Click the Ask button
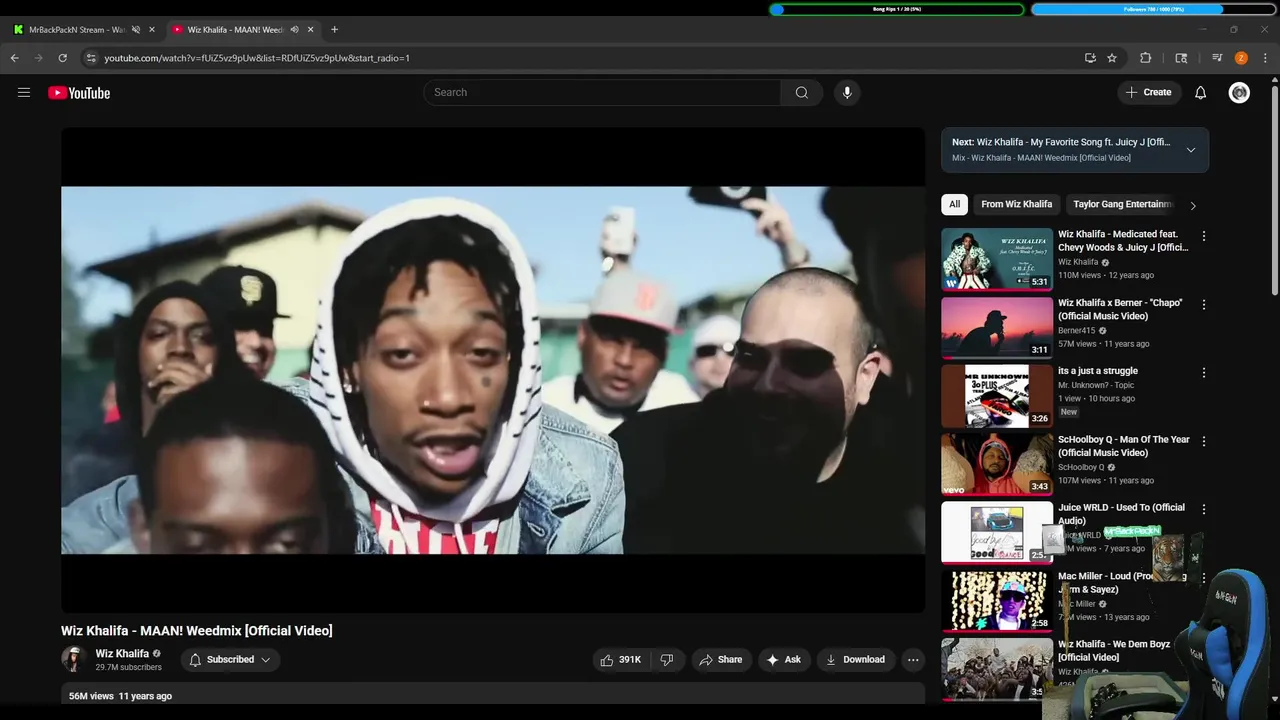 click(784, 660)
